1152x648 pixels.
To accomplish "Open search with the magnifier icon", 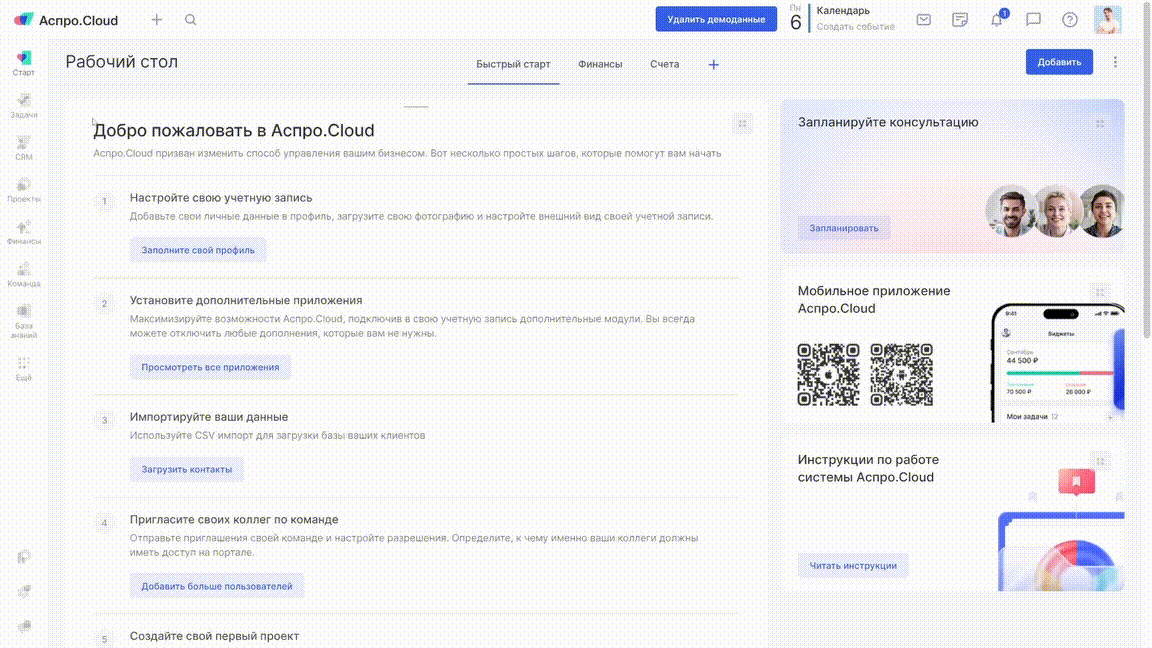I will pos(190,20).
